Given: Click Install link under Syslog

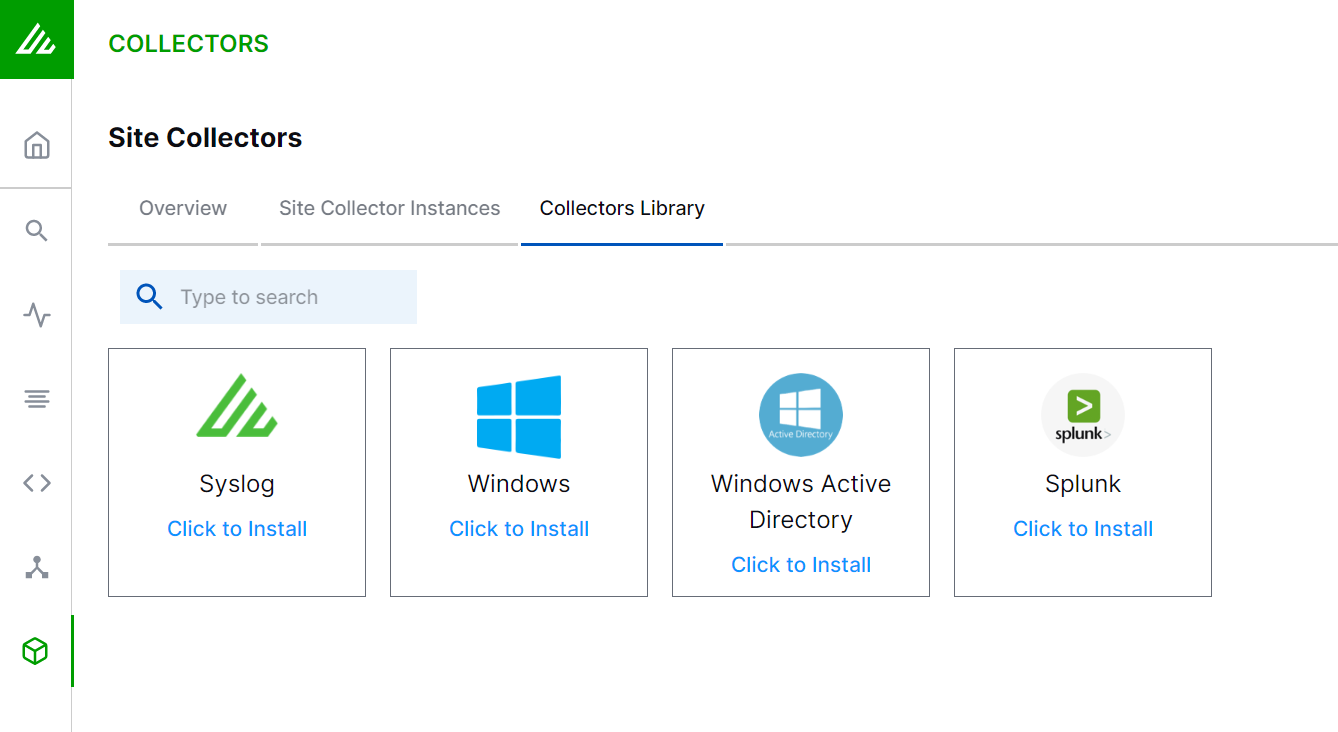Looking at the screenshot, I should coord(237,529).
